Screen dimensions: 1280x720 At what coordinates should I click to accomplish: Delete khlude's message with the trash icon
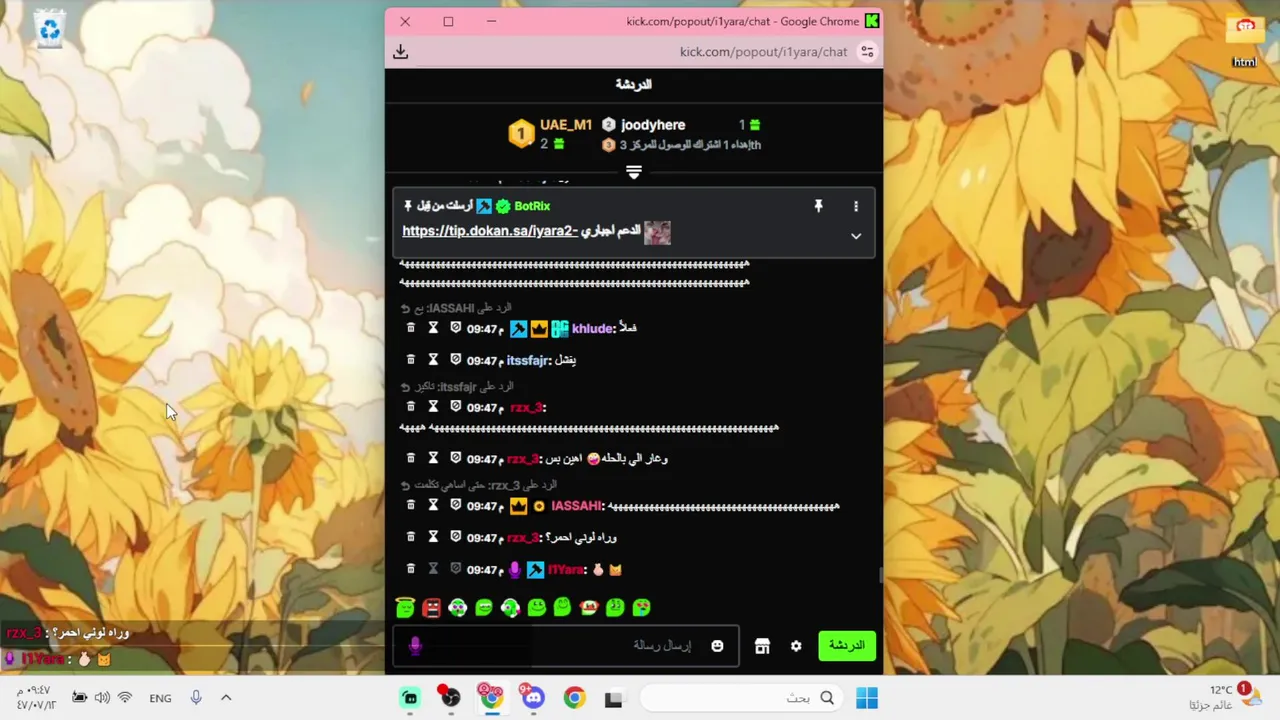pyautogui.click(x=410, y=328)
